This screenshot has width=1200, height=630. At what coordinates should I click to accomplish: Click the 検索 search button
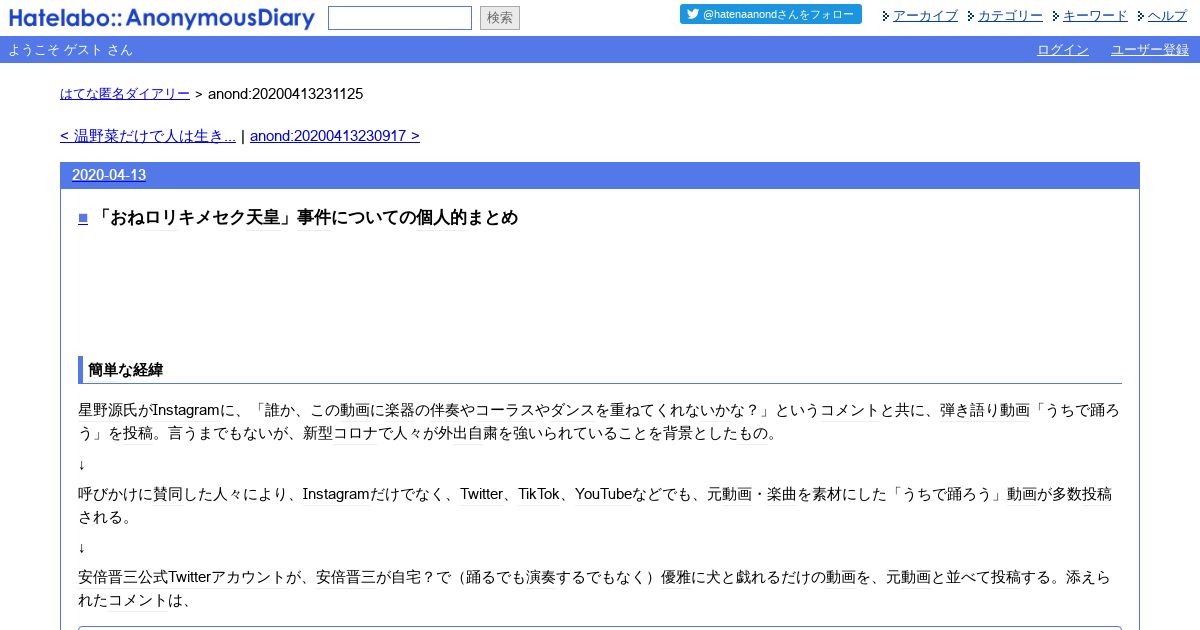click(x=500, y=18)
